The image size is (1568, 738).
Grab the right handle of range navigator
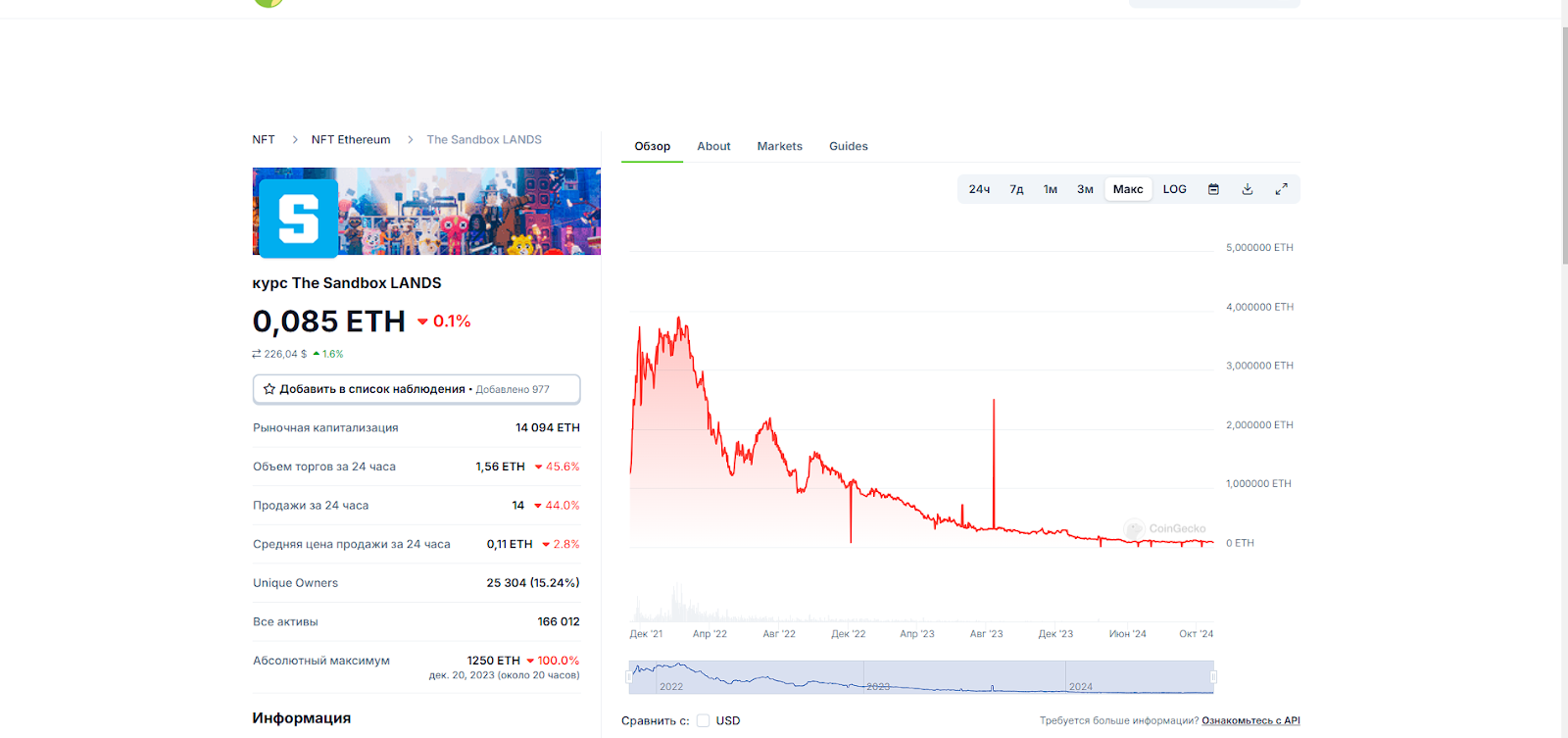pyautogui.click(x=1213, y=677)
